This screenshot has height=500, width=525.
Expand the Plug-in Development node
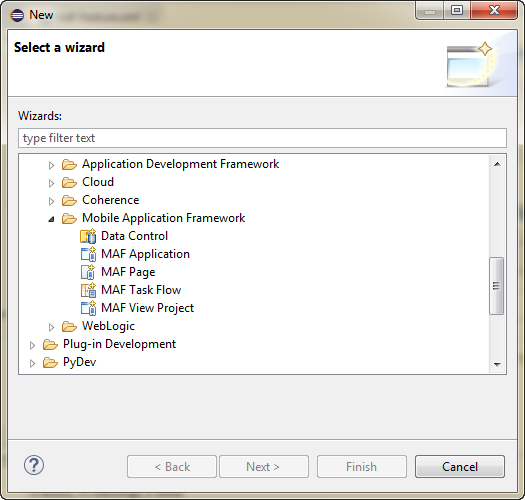click(x=32, y=345)
